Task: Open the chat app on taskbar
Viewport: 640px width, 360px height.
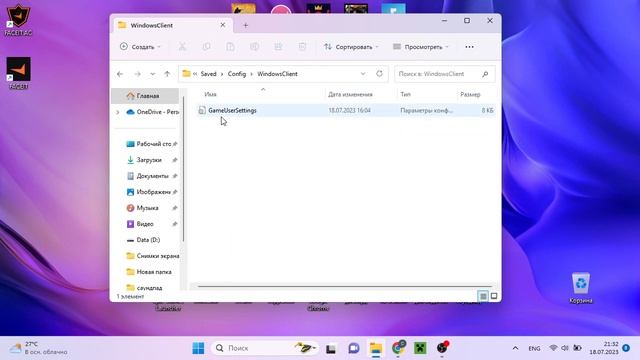Action: pos(353,349)
